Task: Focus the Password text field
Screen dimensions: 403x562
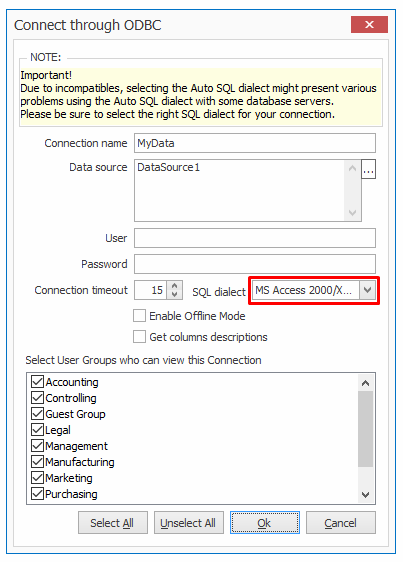Action: (255, 264)
